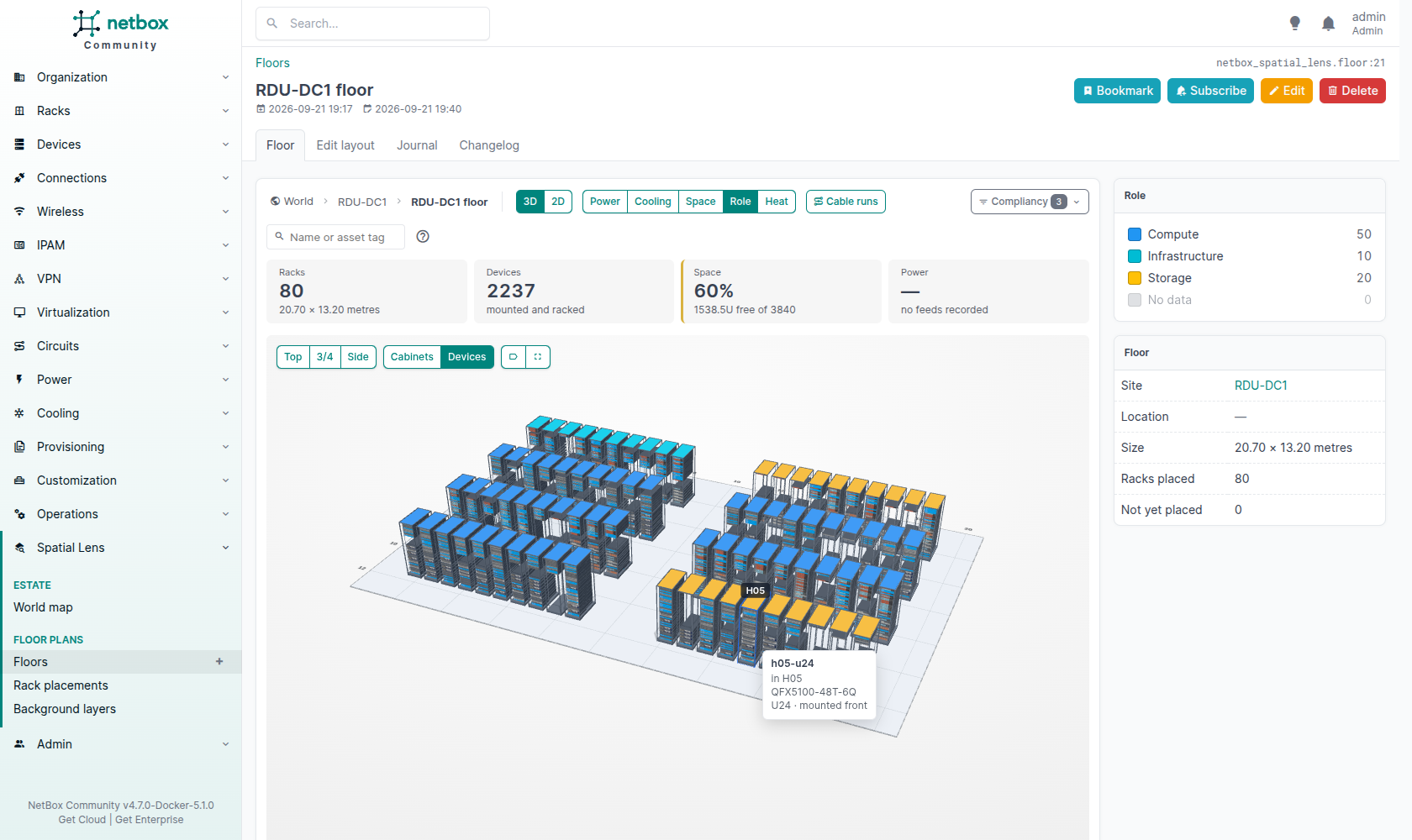Open the Compliancy dropdown
The image size is (1412, 840).
(x=1030, y=202)
